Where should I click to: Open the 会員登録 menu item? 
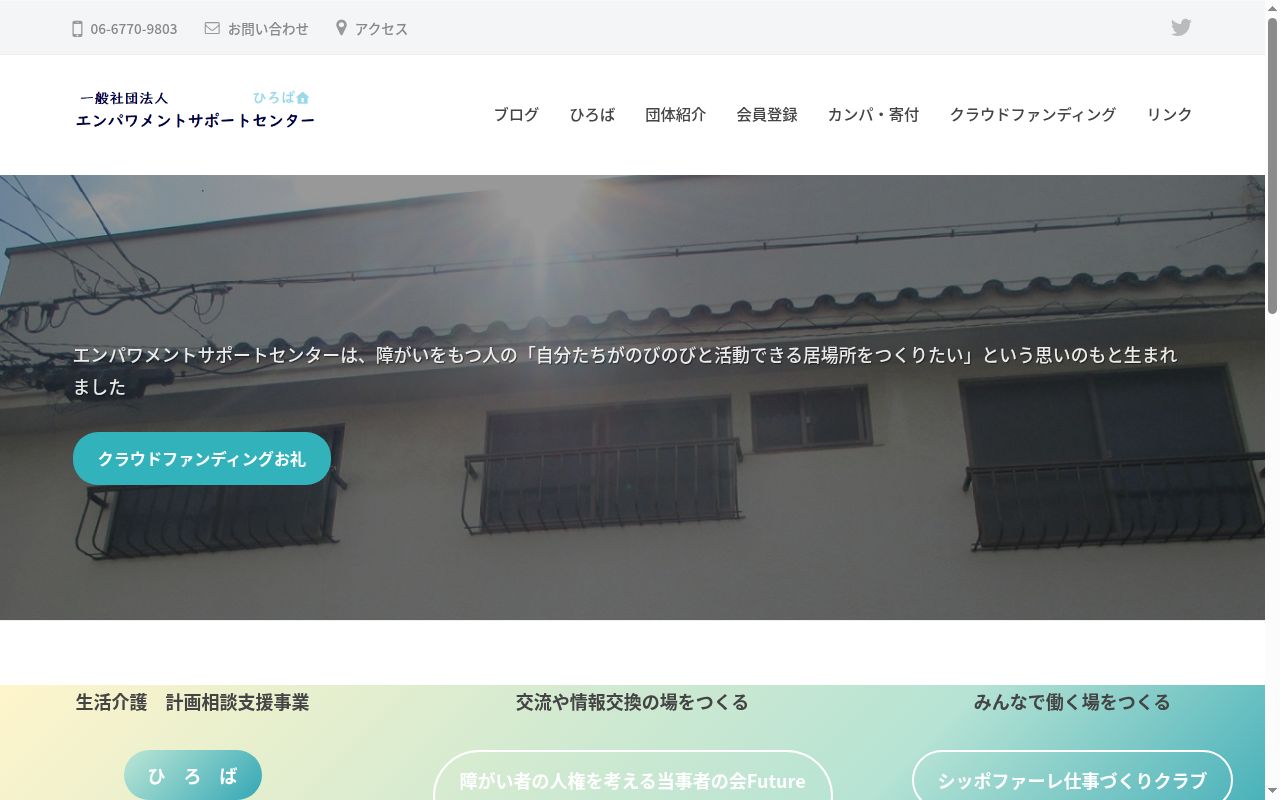(767, 115)
